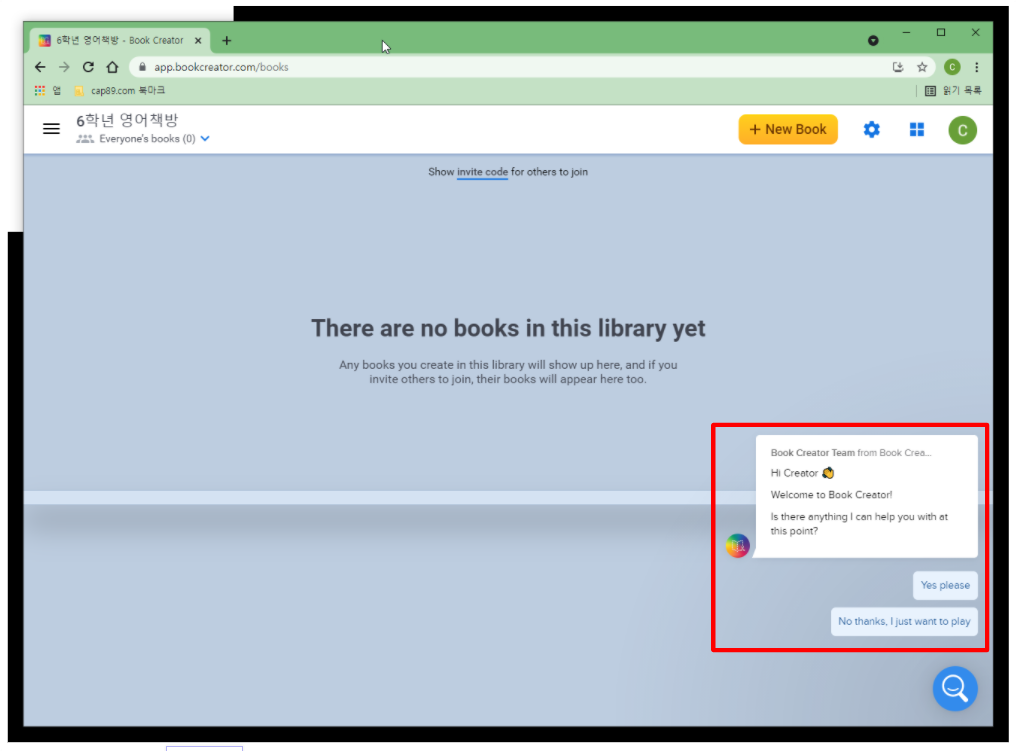
Task: Open the Chrome three-dot menu
Action: (x=976, y=67)
